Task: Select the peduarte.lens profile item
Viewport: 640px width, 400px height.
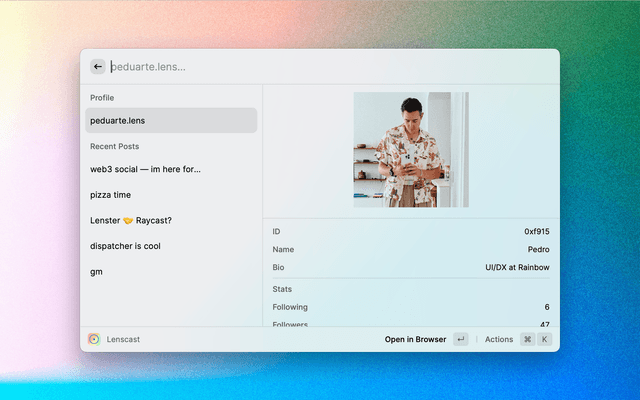Action: 171,120
